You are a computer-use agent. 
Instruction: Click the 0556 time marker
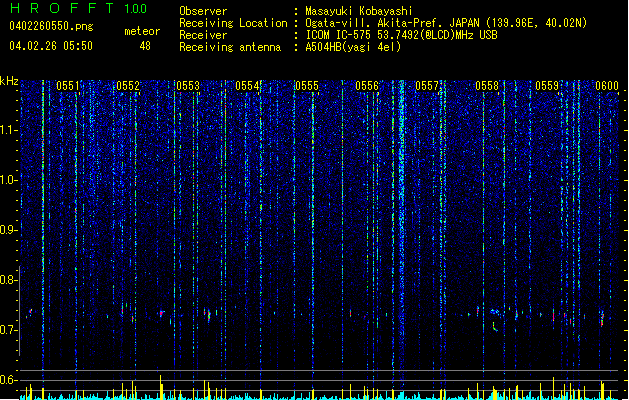coord(367,86)
